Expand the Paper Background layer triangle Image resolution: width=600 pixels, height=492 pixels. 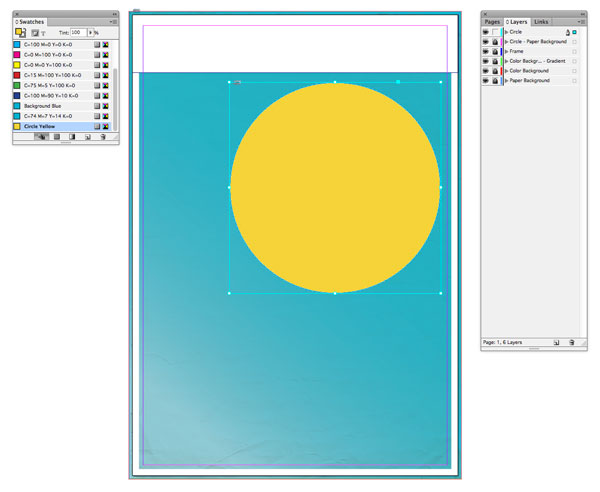click(507, 81)
